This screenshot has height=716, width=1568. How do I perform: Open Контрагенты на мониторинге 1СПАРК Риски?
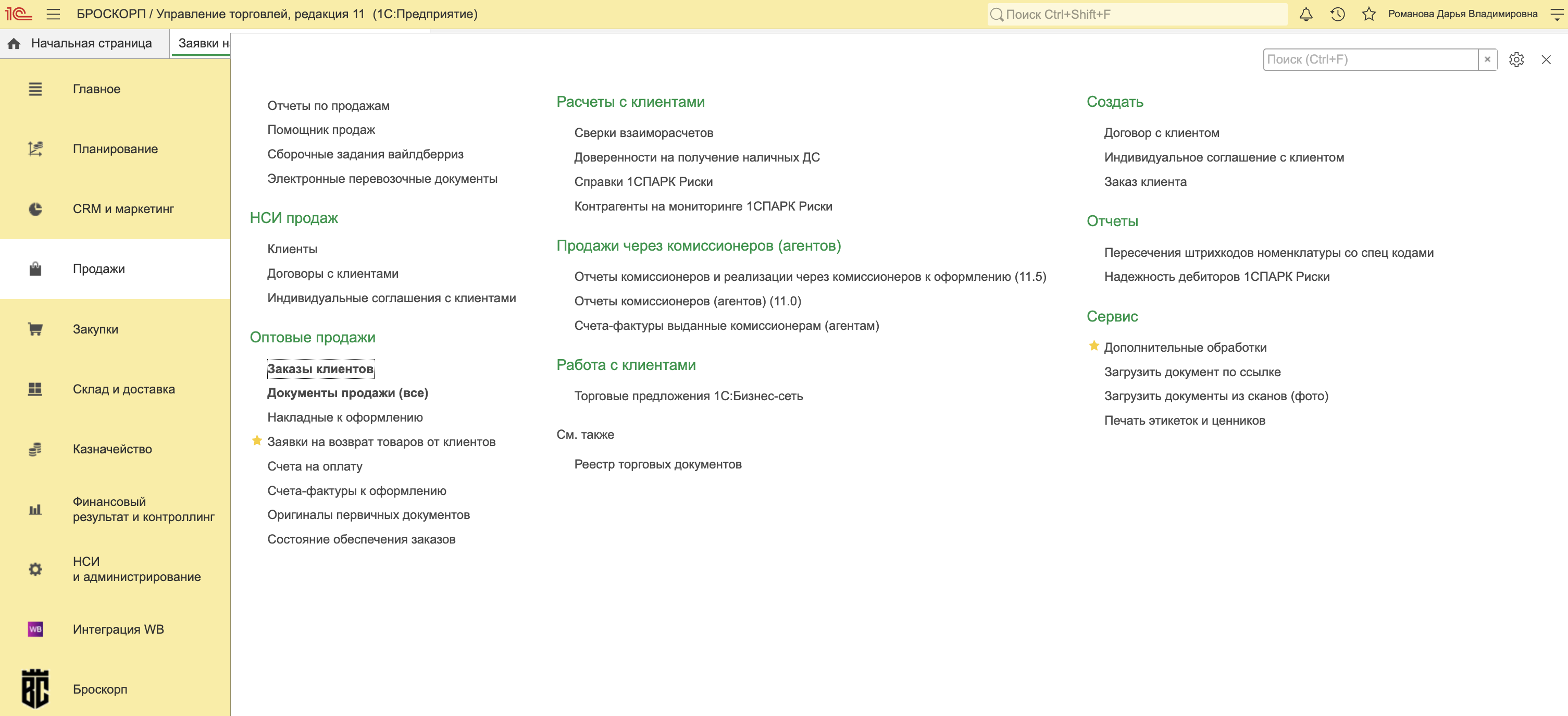(703, 206)
